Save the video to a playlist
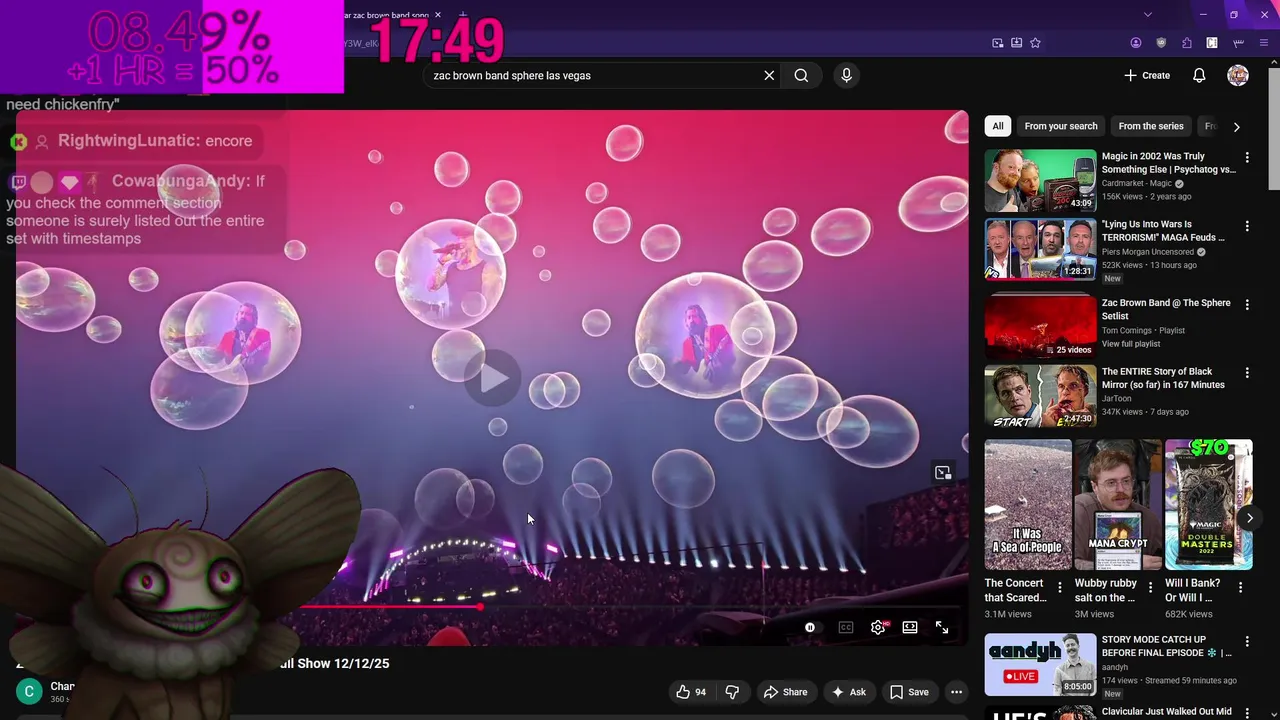1280x720 pixels. pos(909,692)
